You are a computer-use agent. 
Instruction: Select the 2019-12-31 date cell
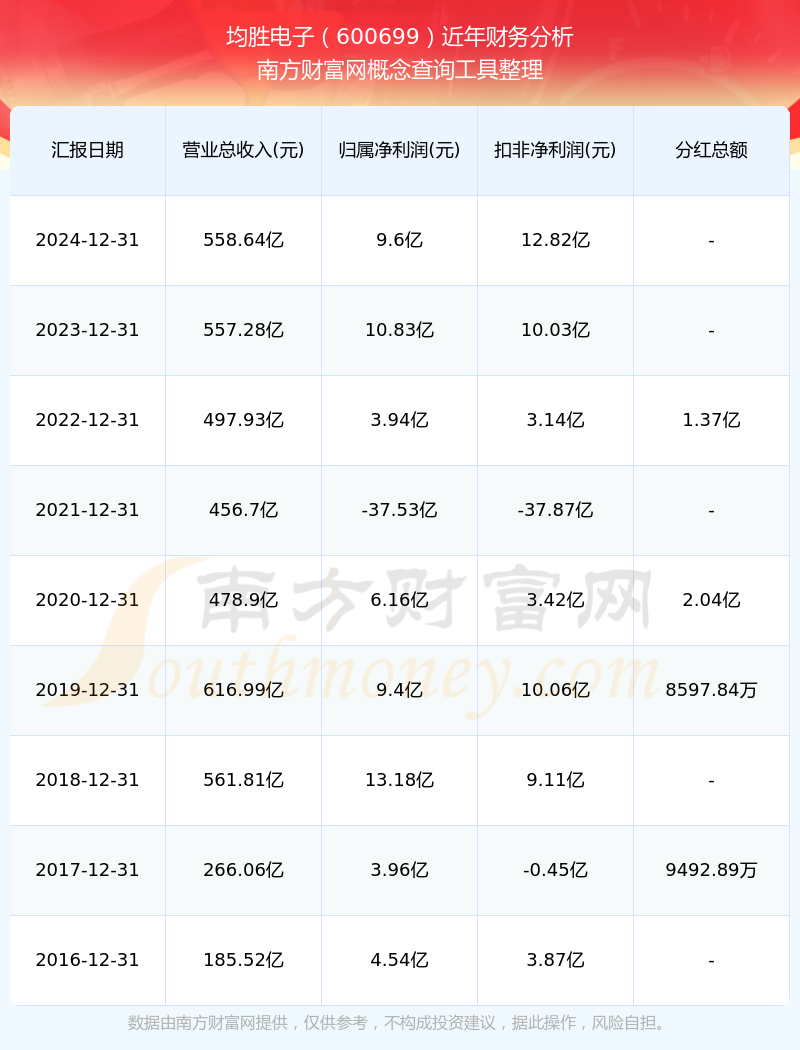[88, 690]
